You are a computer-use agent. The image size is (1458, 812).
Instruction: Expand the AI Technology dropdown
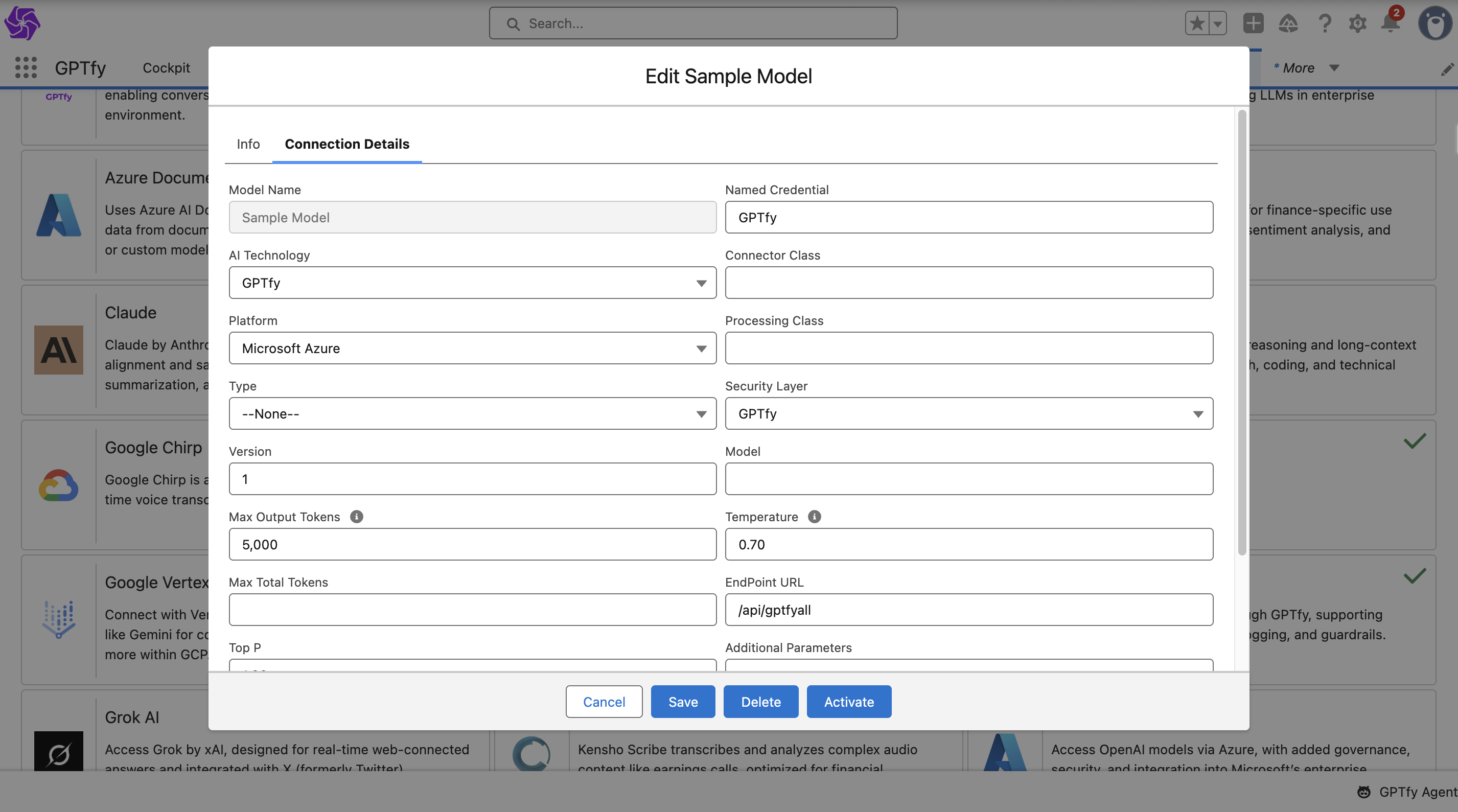click(472, 283)
